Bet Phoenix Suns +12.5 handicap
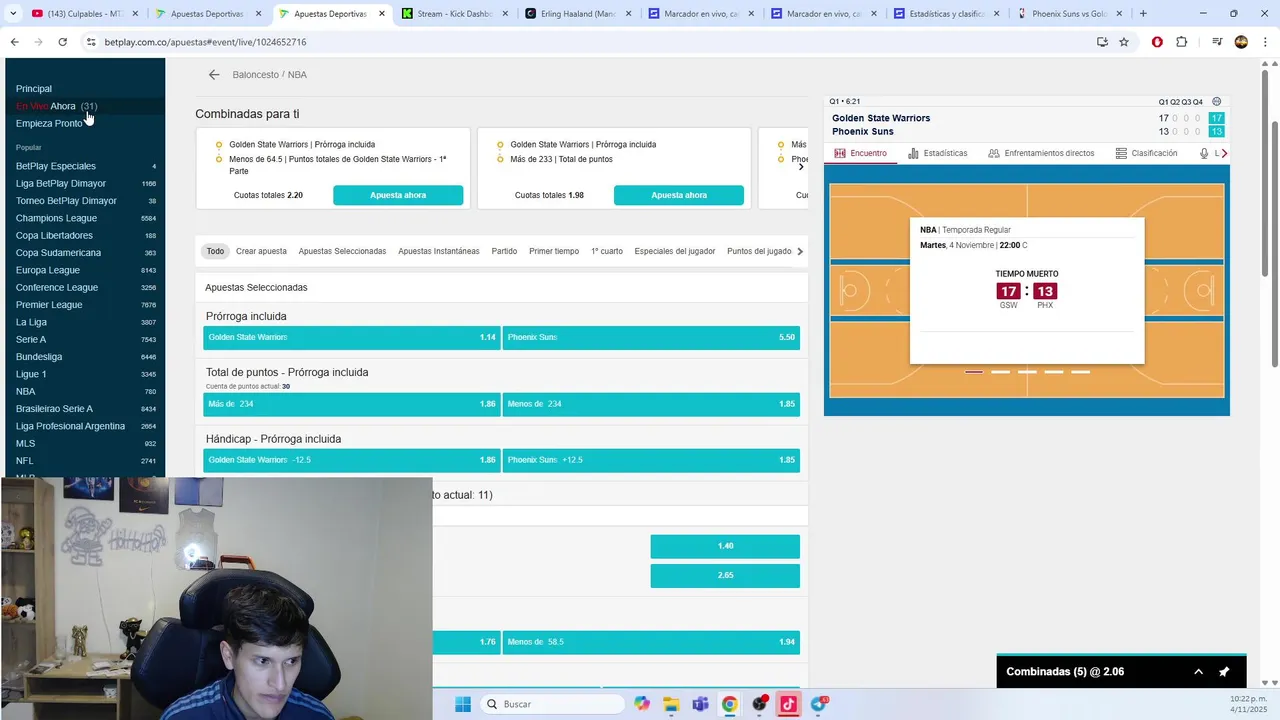The image size is (1280, 720). (651, 460)
